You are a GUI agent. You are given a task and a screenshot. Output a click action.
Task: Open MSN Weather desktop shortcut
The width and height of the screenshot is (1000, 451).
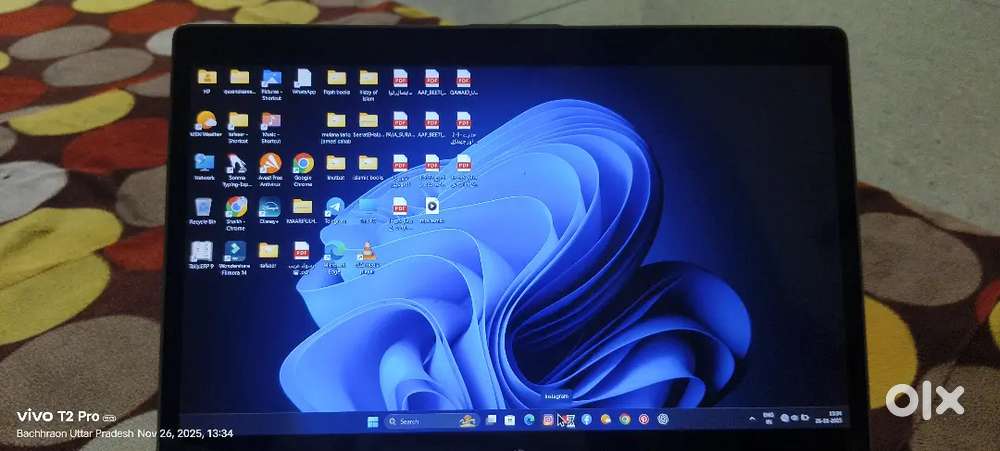(x=206, y=120)
